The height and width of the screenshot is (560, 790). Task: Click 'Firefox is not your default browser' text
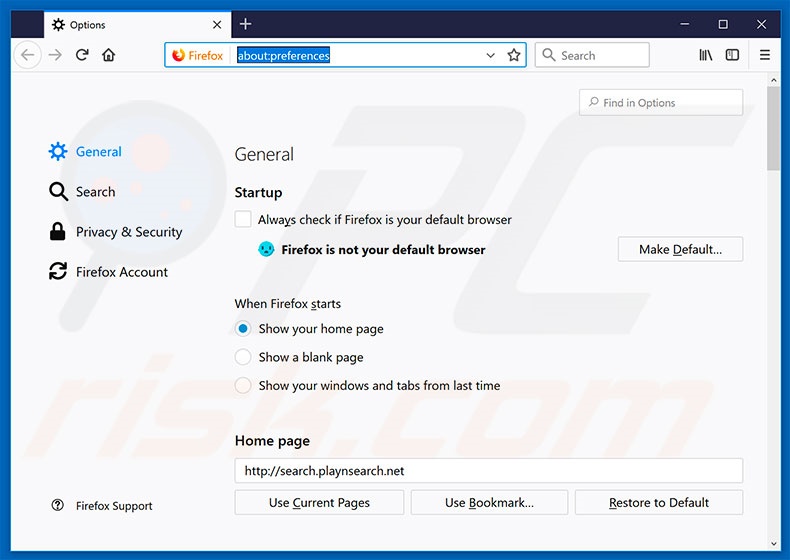click(x=383, y=250)
